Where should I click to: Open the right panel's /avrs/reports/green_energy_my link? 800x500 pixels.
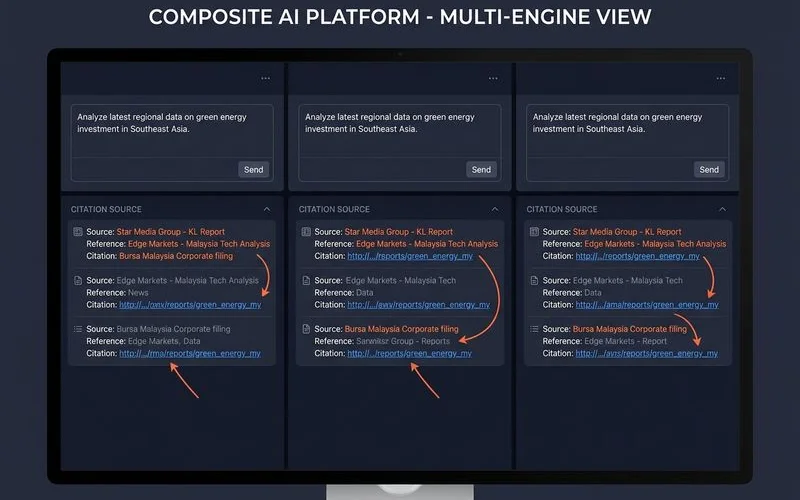646,353
